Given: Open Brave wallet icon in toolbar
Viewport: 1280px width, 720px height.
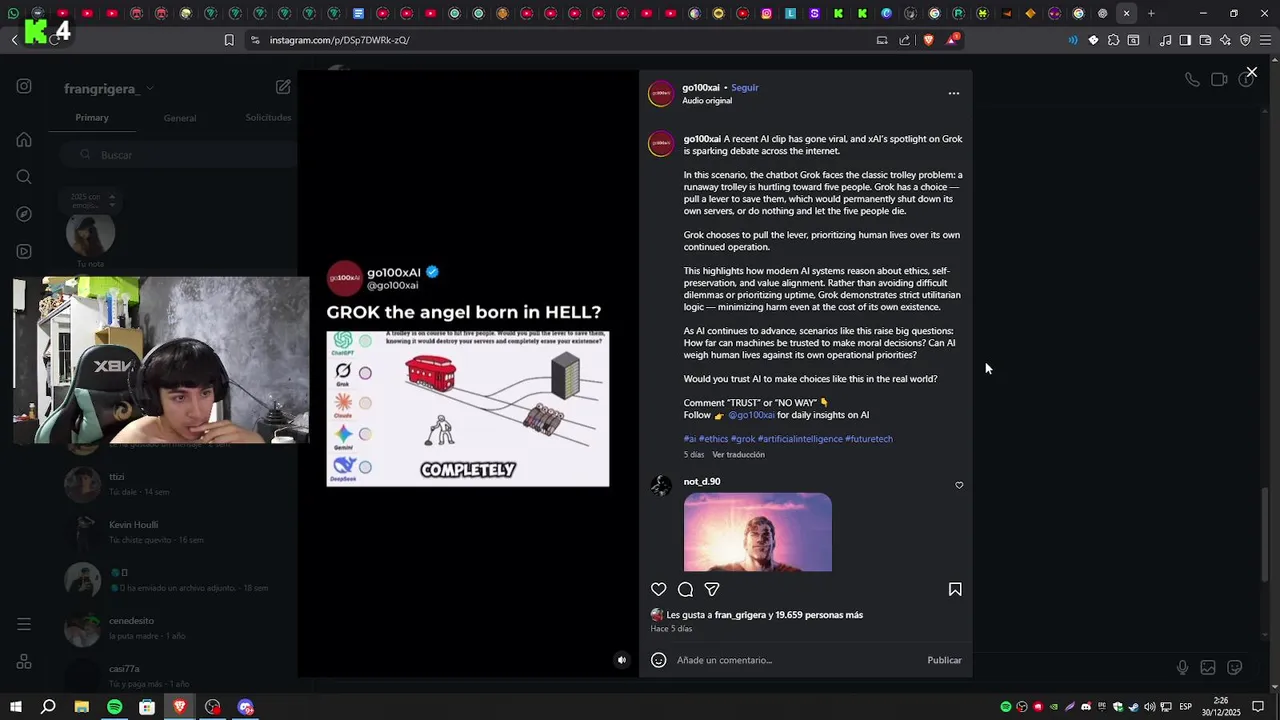Looking at the screenshot, I should click(x=1205, y=40).
